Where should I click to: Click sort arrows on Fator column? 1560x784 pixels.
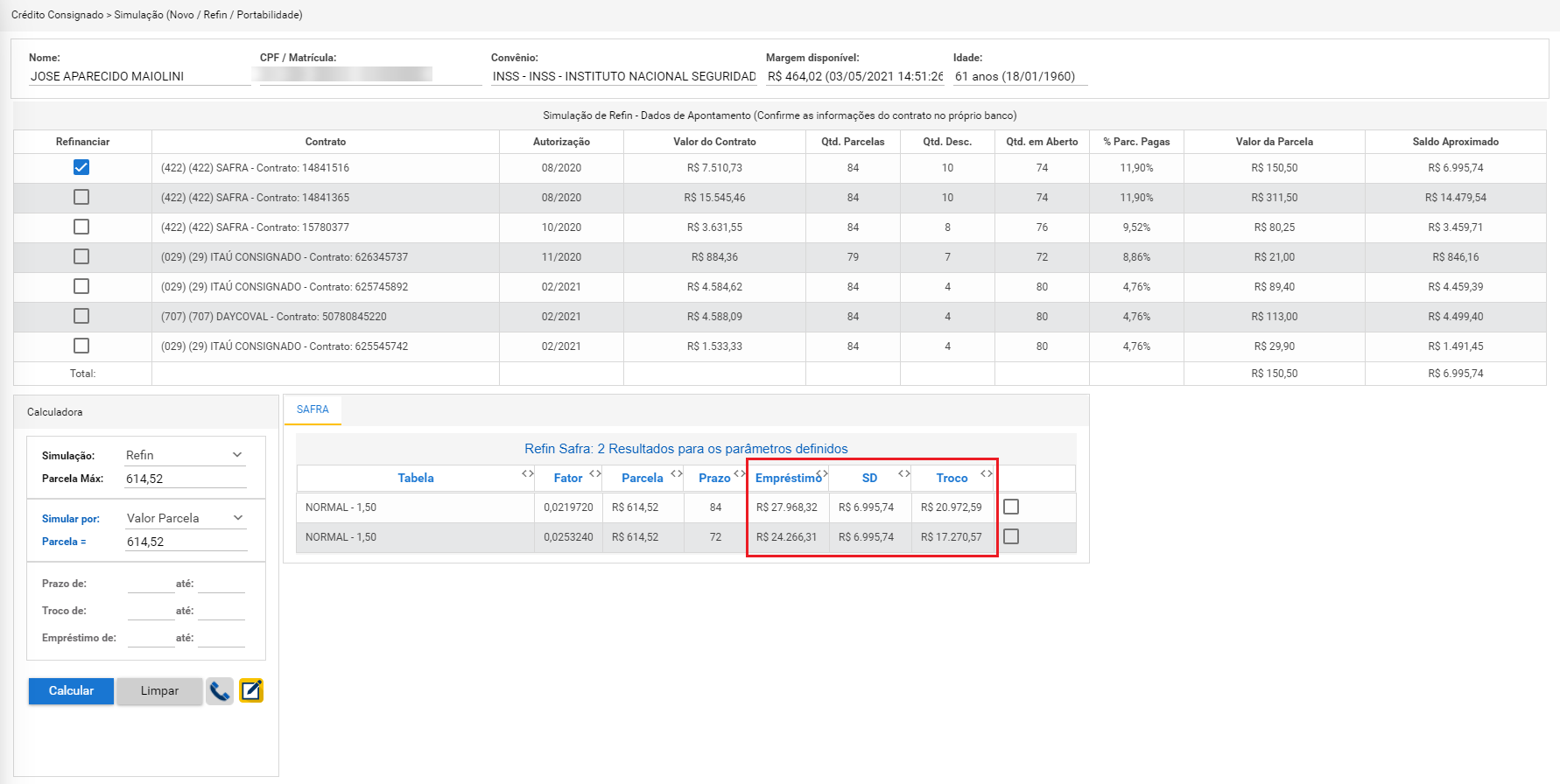pos(595,473)
